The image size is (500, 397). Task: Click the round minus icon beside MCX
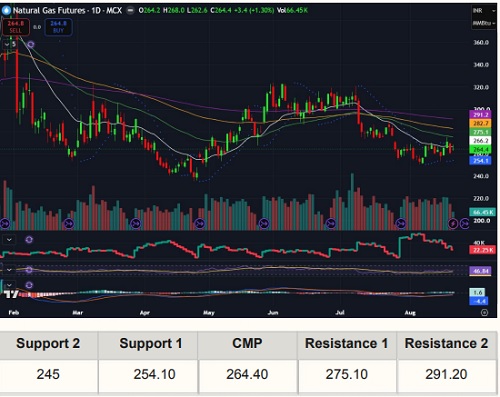click(x=131, y=11)
